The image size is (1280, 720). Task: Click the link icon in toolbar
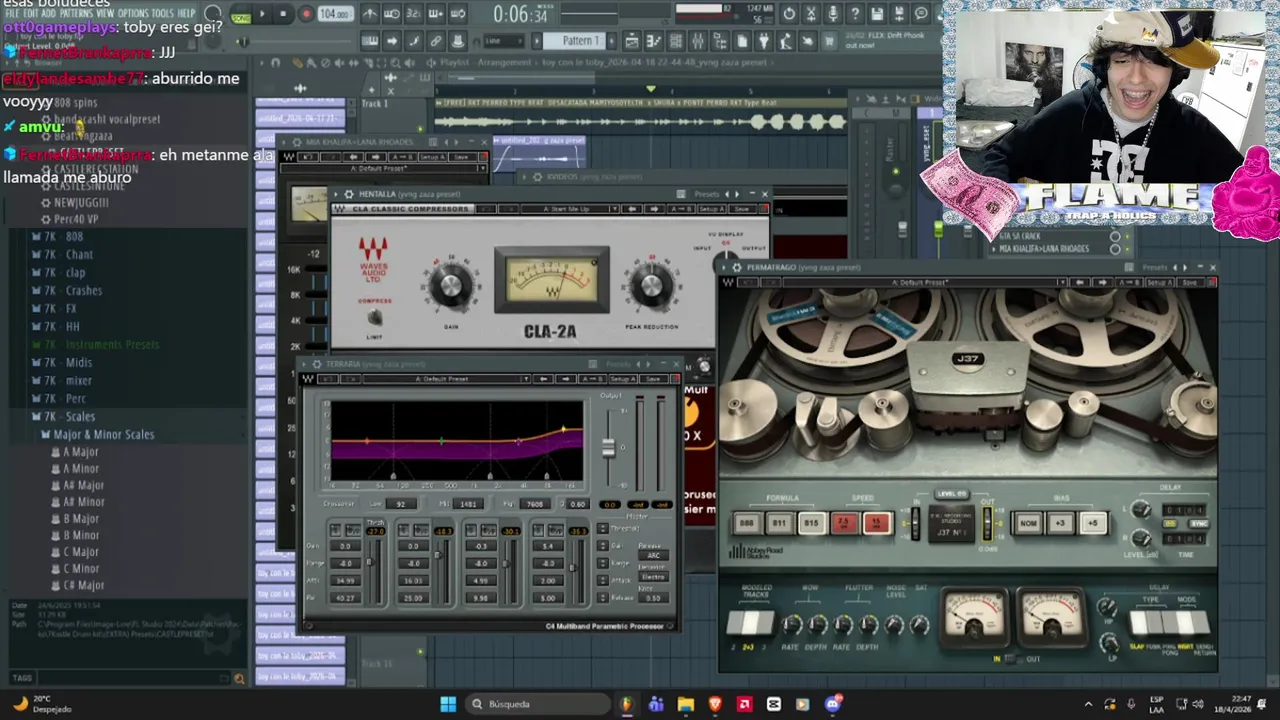[x=435, y=41]
